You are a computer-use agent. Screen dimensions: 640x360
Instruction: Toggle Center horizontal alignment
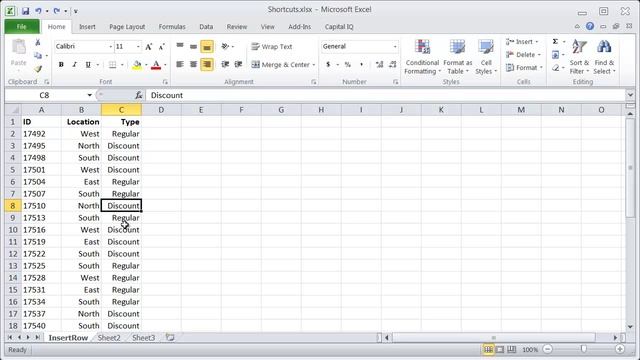click(193, 64)
